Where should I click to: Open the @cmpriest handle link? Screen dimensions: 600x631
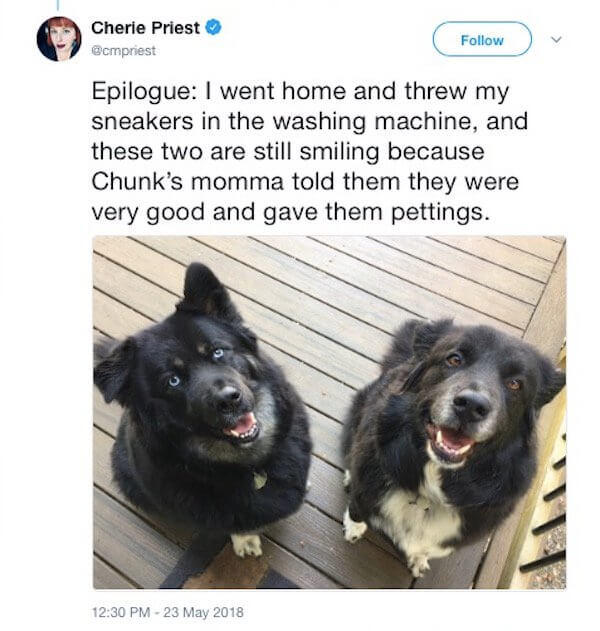124,51
